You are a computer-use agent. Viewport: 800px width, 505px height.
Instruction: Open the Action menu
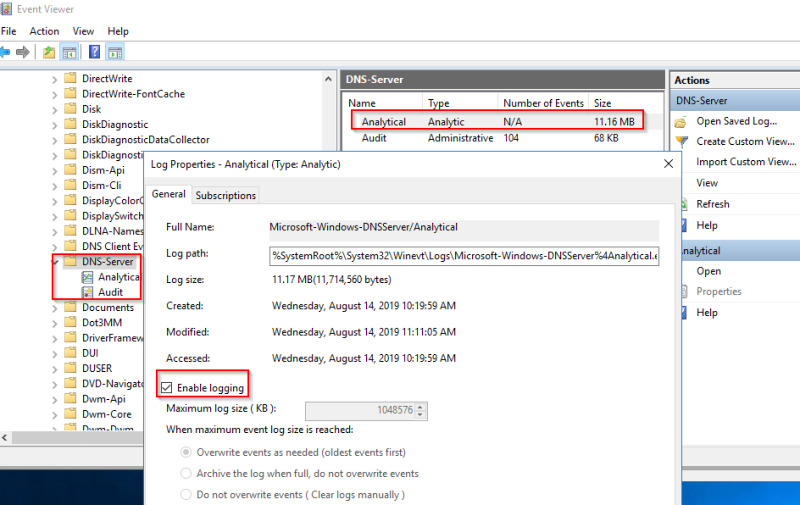[x=44, y=31]
